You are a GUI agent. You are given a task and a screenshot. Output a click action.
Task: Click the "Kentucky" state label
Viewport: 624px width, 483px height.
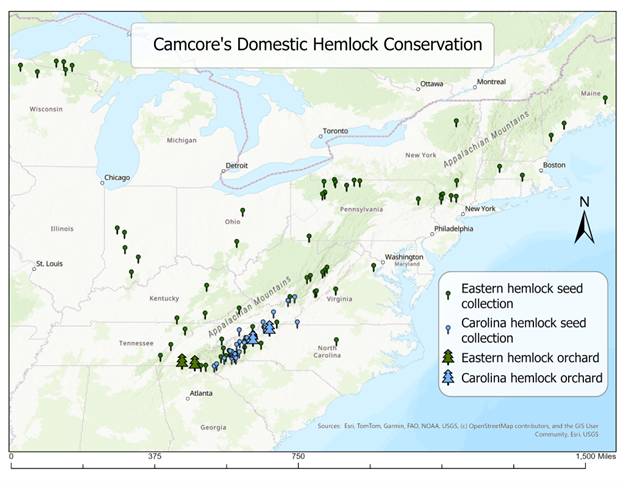[x=164, y=298]
